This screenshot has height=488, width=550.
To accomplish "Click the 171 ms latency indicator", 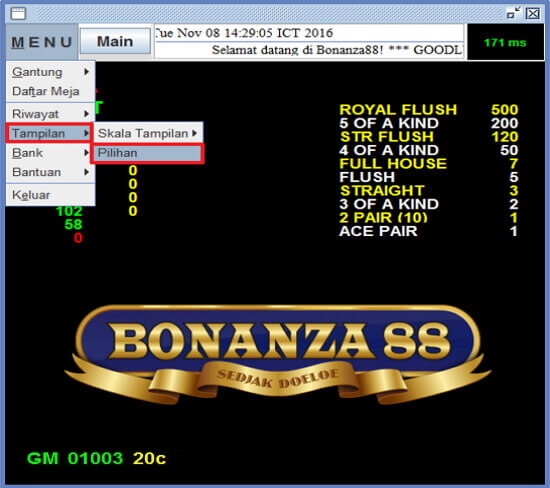I will (505, 42).
